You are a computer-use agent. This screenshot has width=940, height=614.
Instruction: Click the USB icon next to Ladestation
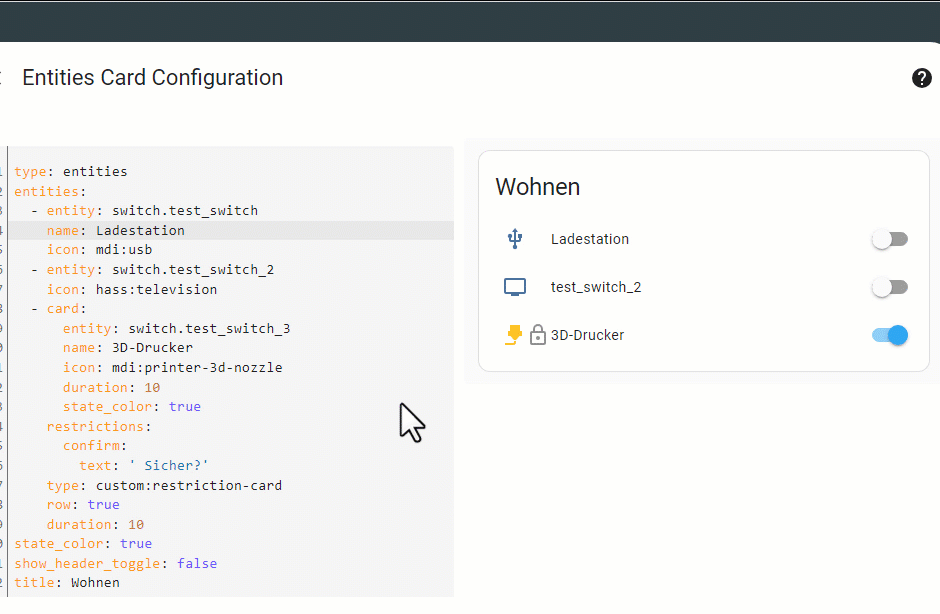point(514,238)
